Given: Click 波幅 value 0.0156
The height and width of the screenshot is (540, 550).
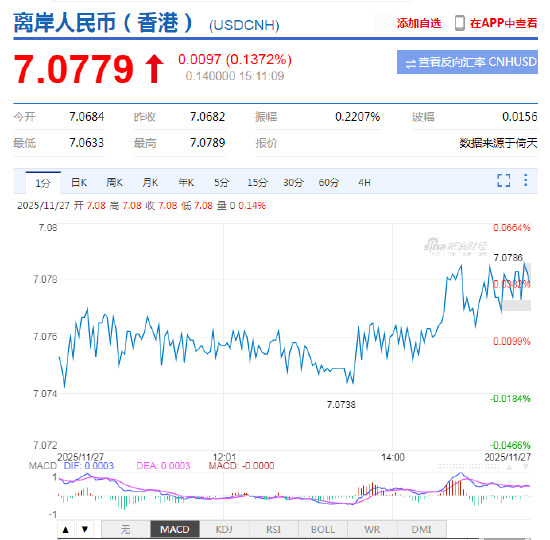Looking at the screenshot, I should click(519, 116).
